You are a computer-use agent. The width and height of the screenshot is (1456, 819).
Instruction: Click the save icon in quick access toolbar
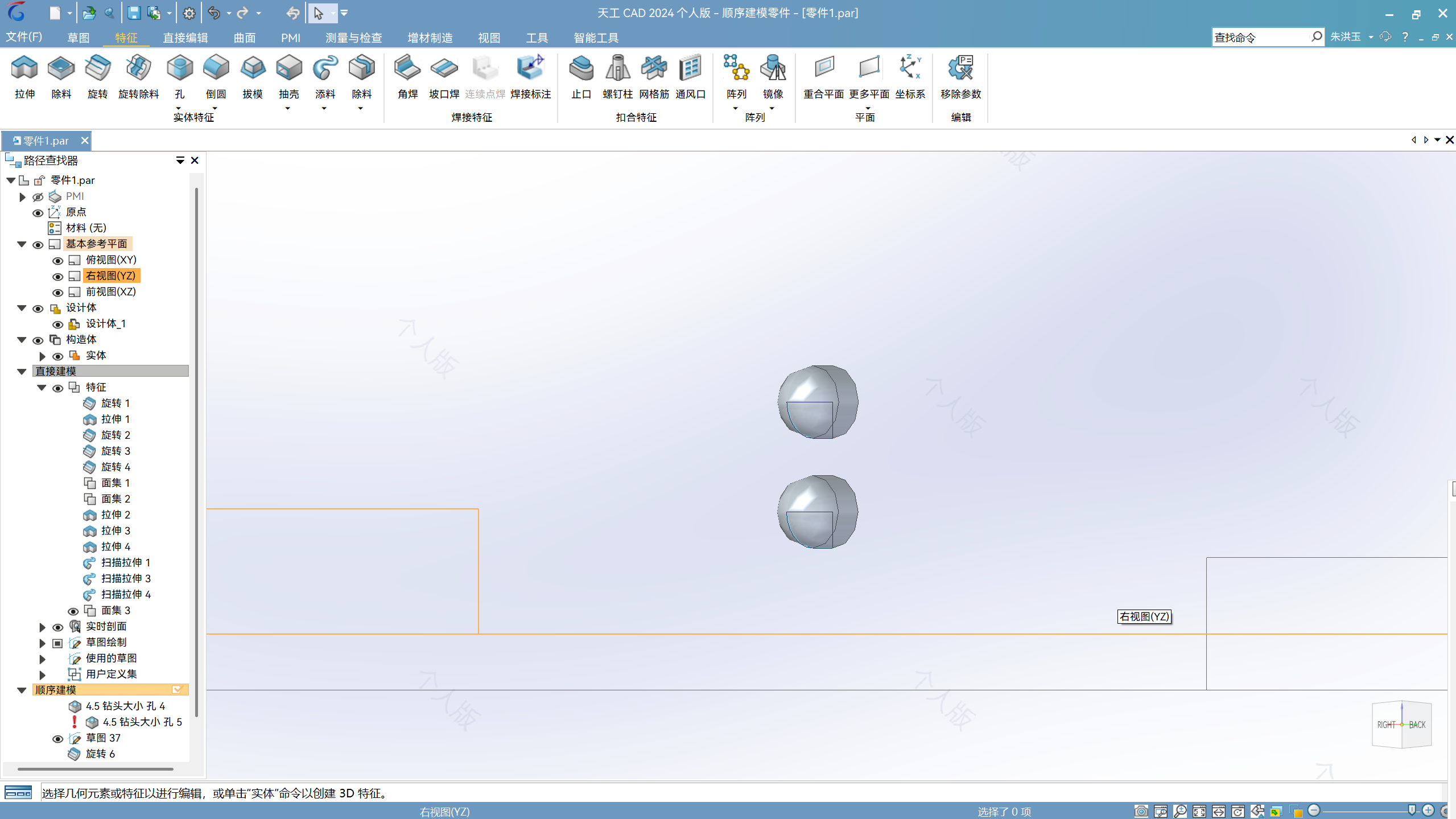coord(134,13)
